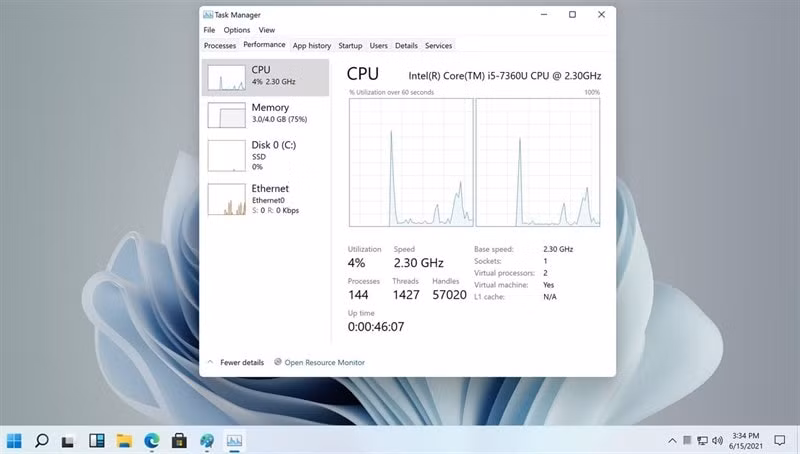Viewport: 800px width, 454px height.
Task: Select Ethernet in the performance sidebar
Action: [265, 199]
